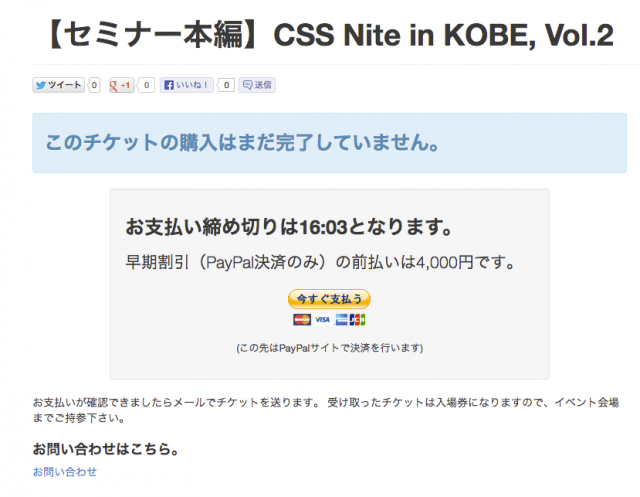Click the VISA card logo
This screenshot has height=497, width=640.
(x=322, y=320)
